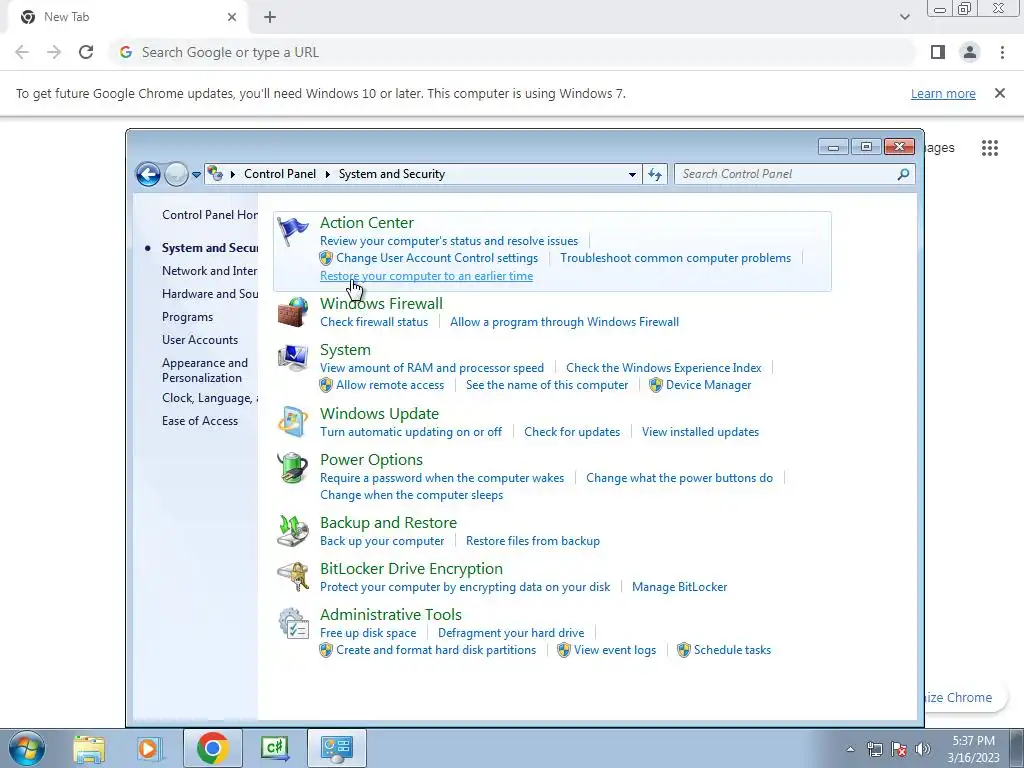Open Windows Media Player from taskbar

click(149, 748)
